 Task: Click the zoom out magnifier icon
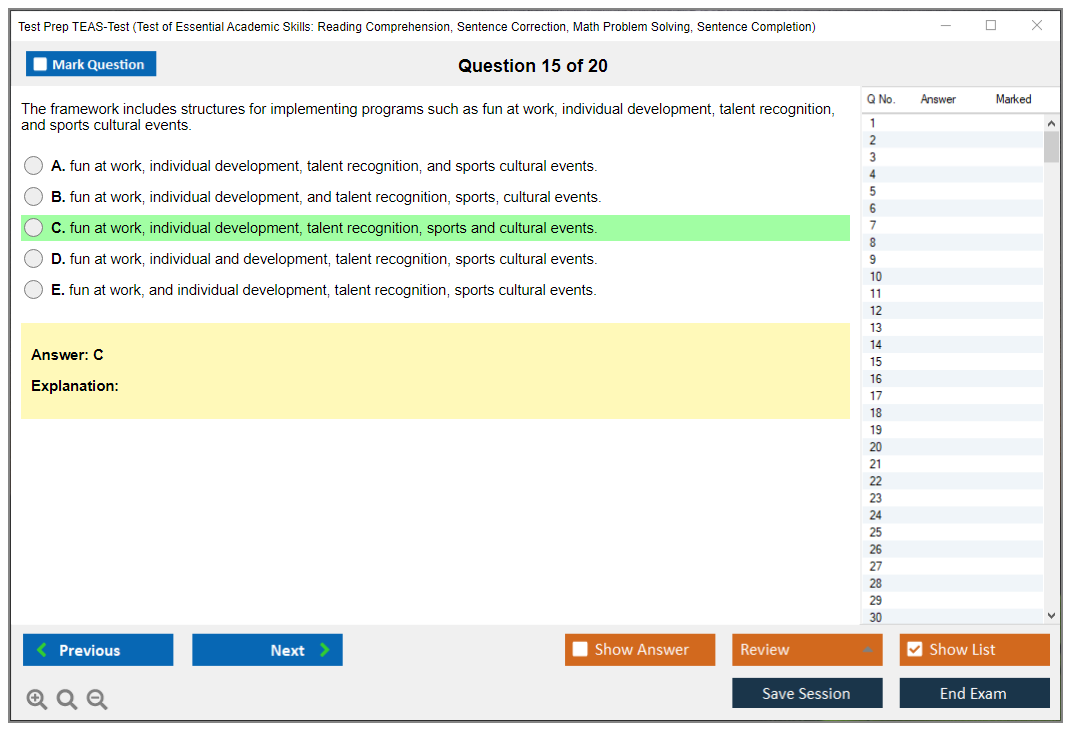[97, 700]
